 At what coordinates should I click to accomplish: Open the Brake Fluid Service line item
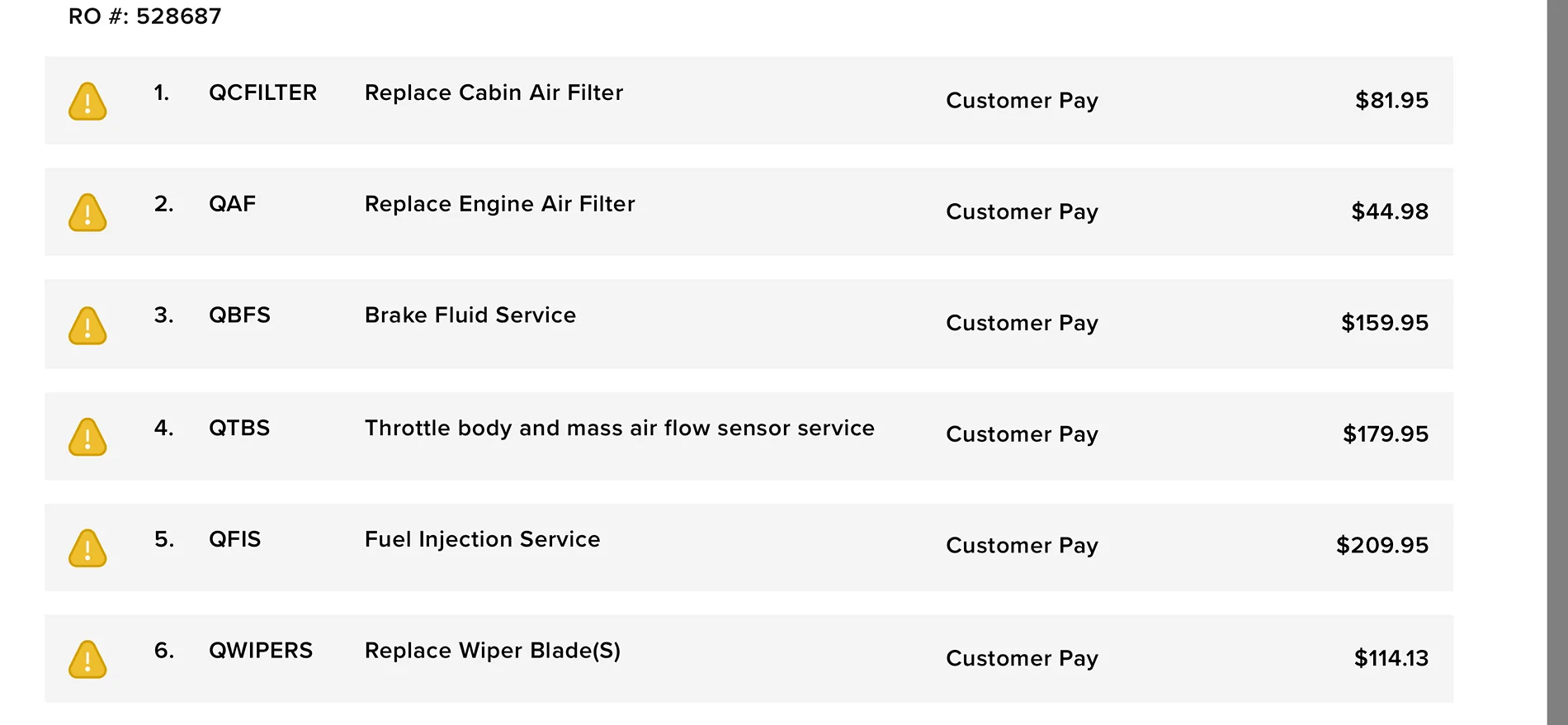coord(470,315)
